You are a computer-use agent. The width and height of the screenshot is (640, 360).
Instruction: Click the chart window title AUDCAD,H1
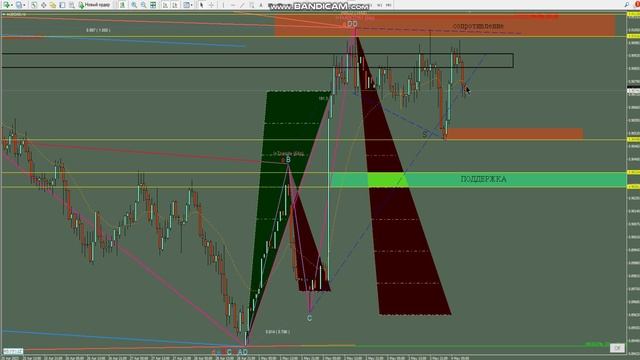click(16, 14)
